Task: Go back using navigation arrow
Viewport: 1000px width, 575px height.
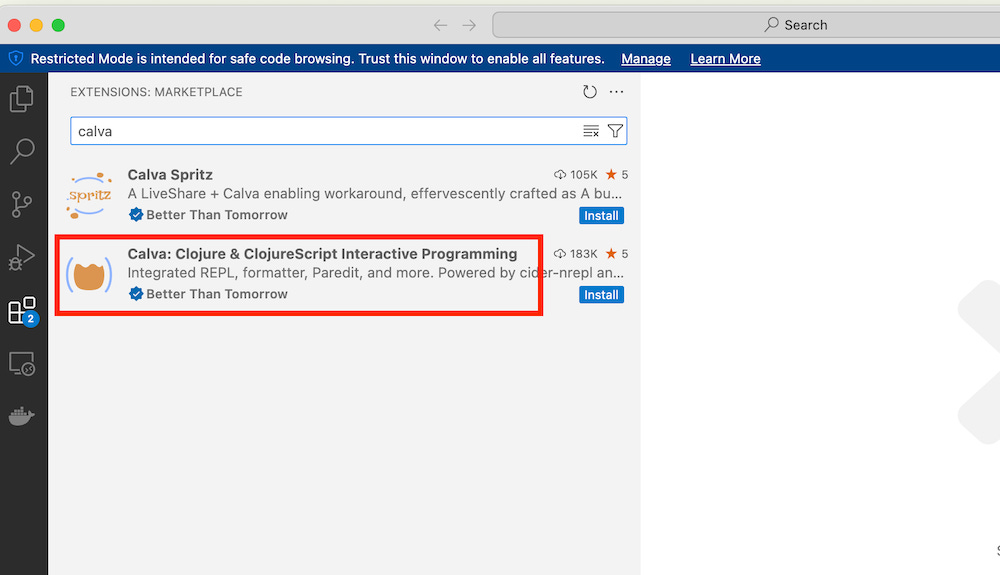Action: pyautogui.click(x=440, y=25)
